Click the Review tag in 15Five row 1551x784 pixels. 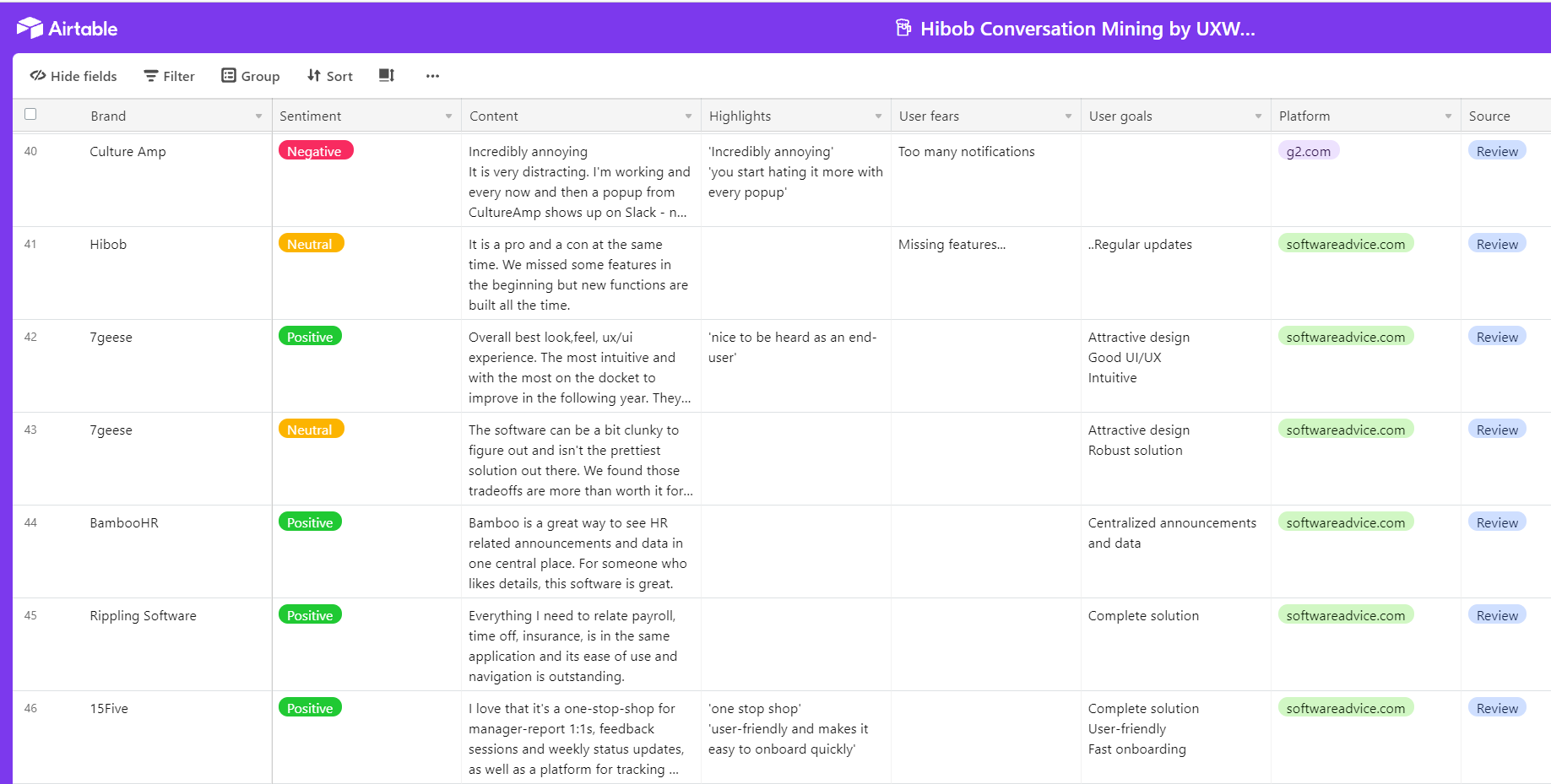coord(1497,708)
